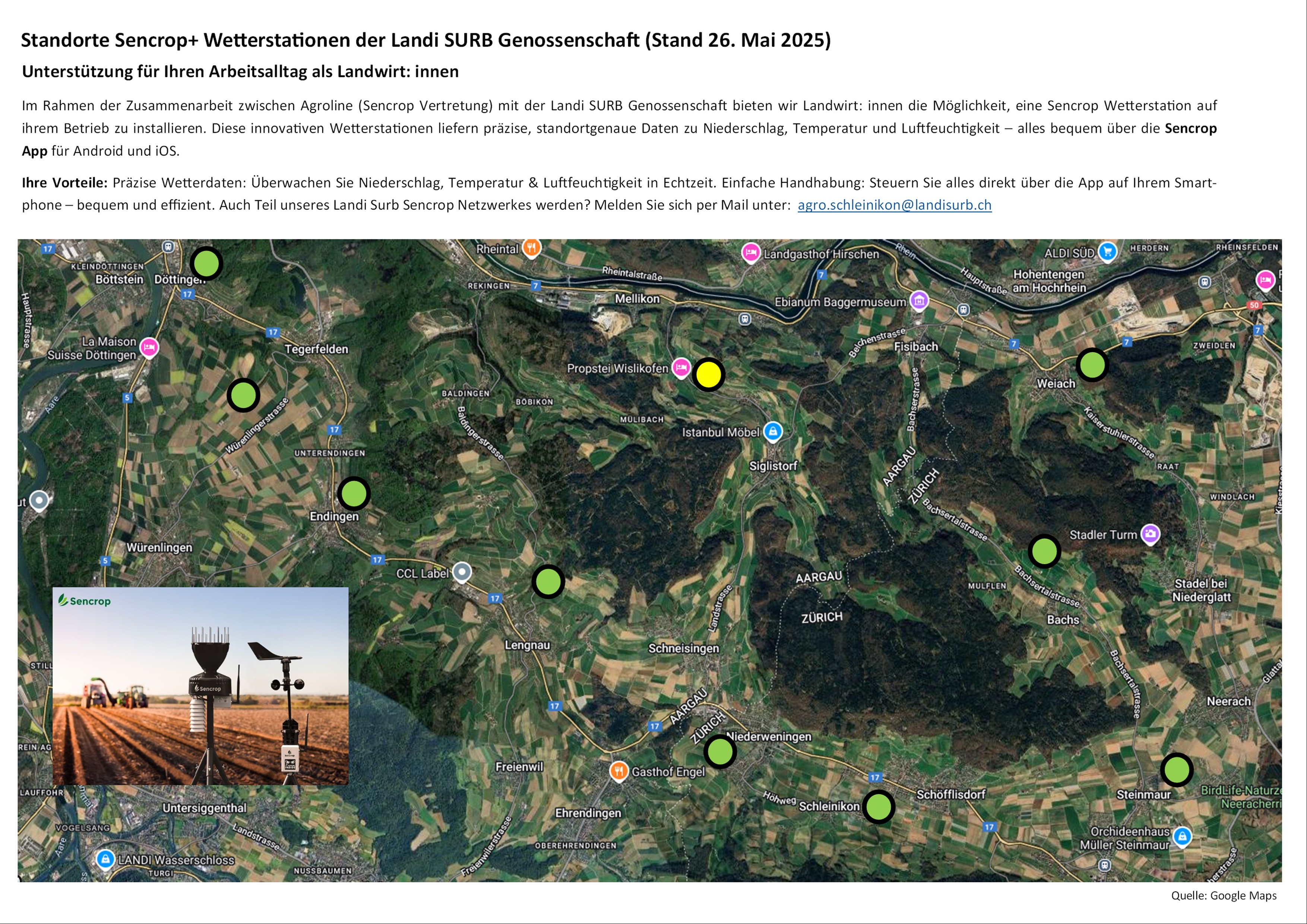Open the Istanbul Möbel shopping pin

pyautogui.click(x=772, y=431)
